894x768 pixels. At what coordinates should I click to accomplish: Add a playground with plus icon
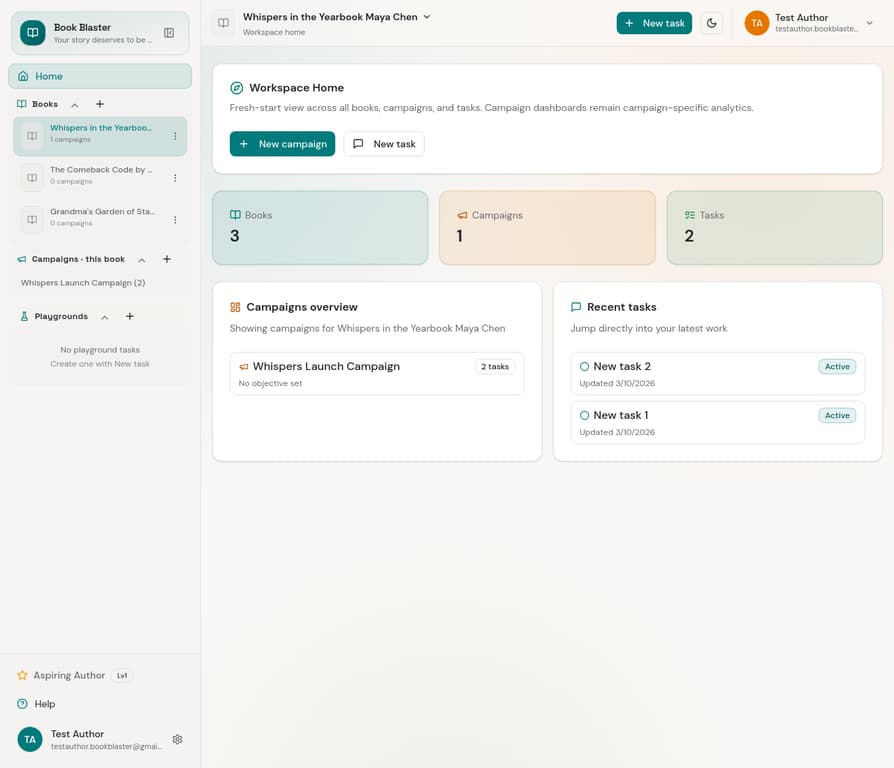coord(130,316)
